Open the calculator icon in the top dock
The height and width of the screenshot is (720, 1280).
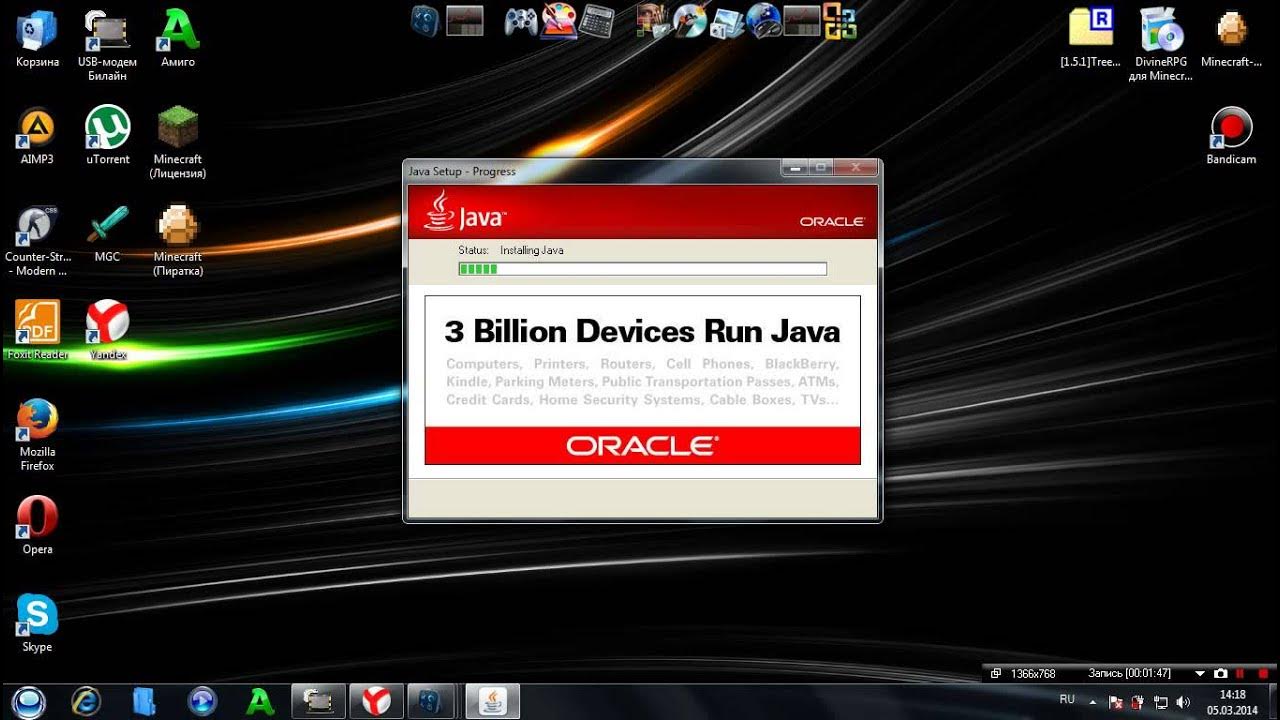(x=597, y=21)
